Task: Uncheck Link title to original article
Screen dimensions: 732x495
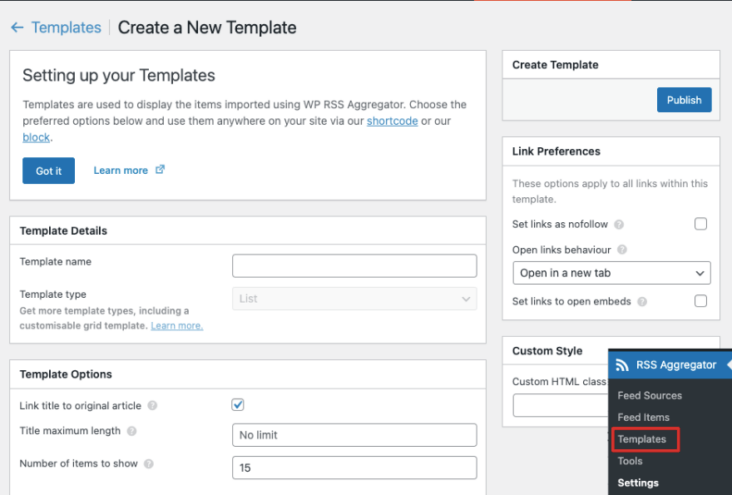Action: point(238,404)
